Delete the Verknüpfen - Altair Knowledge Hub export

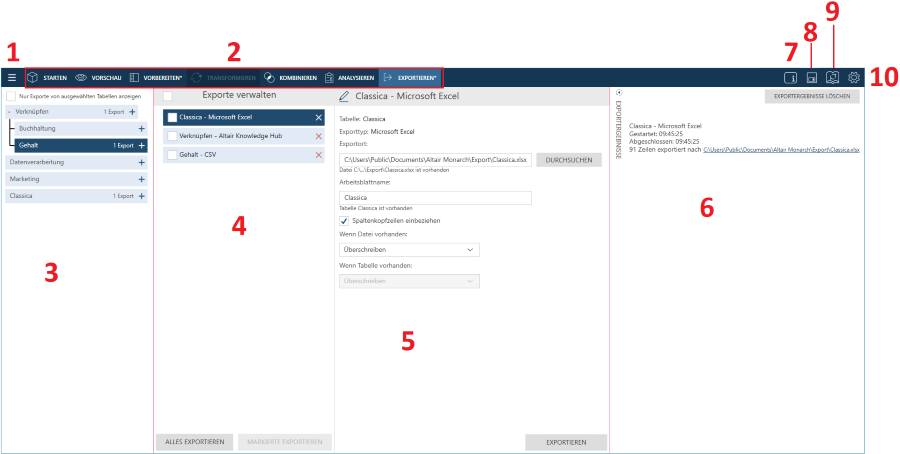point(319,136)
